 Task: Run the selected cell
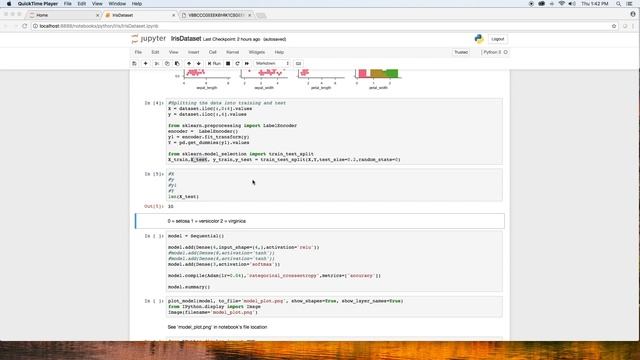click(214, 64)
